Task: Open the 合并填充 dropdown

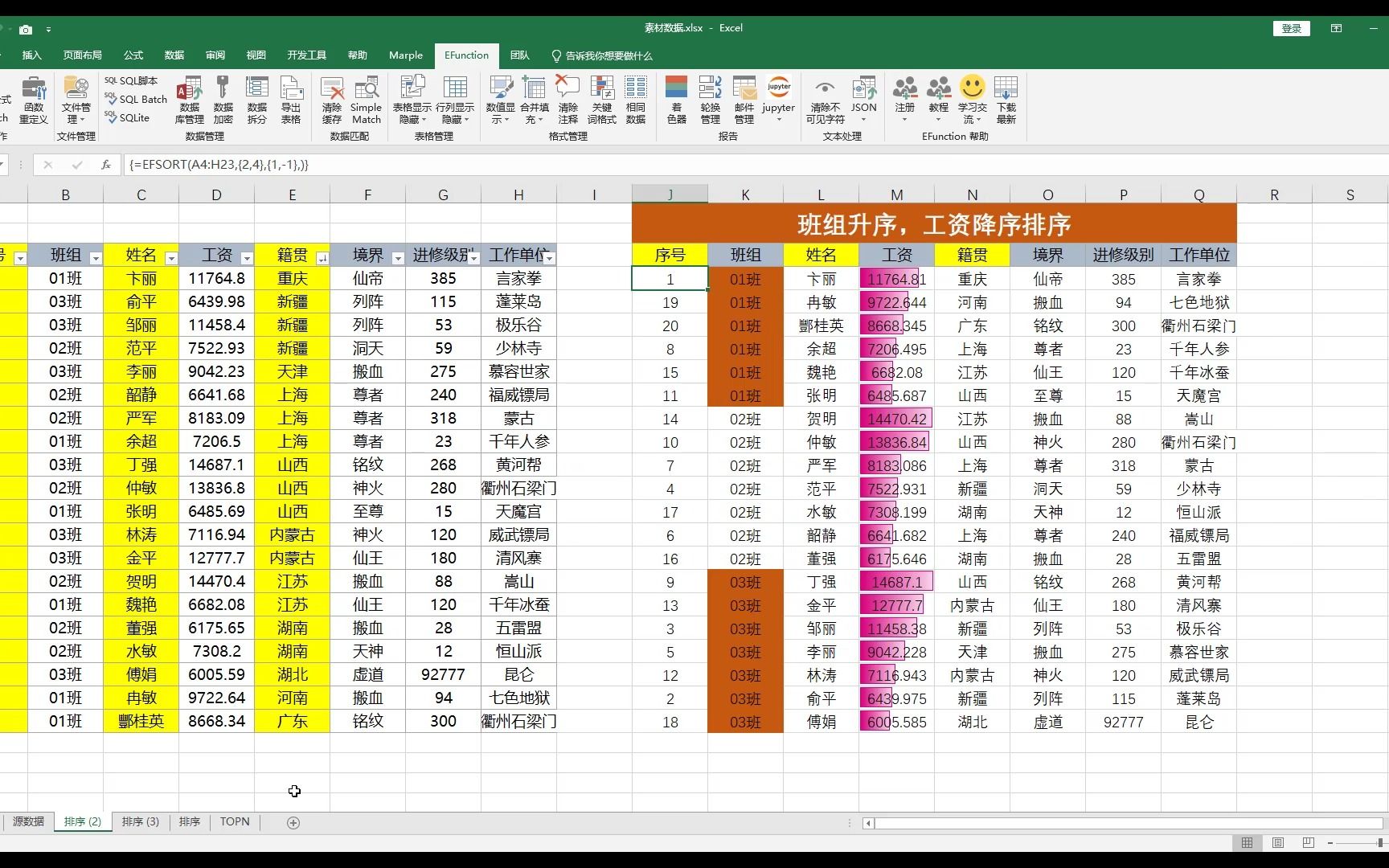Action: 535,100
